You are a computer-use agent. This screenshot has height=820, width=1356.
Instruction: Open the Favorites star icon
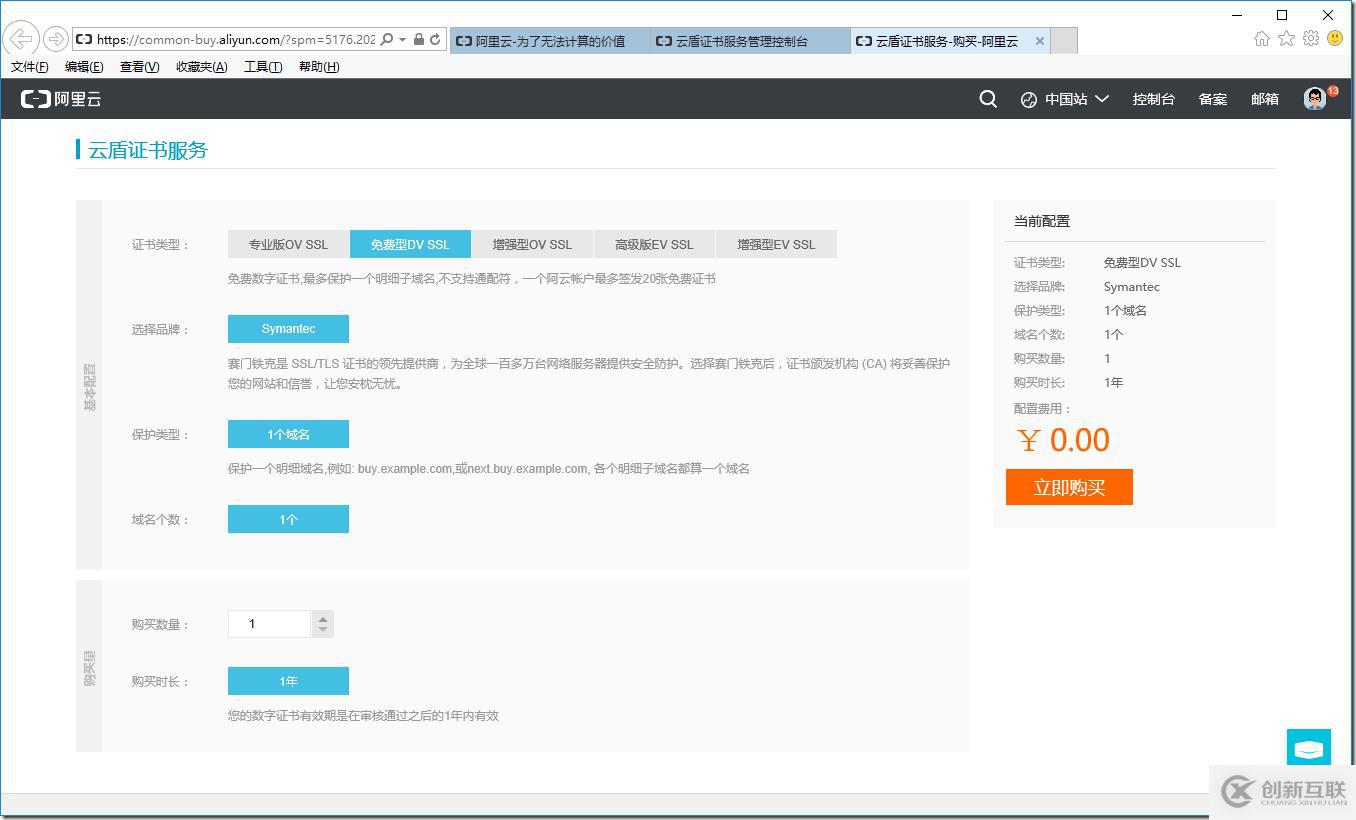coord(1286,38)
